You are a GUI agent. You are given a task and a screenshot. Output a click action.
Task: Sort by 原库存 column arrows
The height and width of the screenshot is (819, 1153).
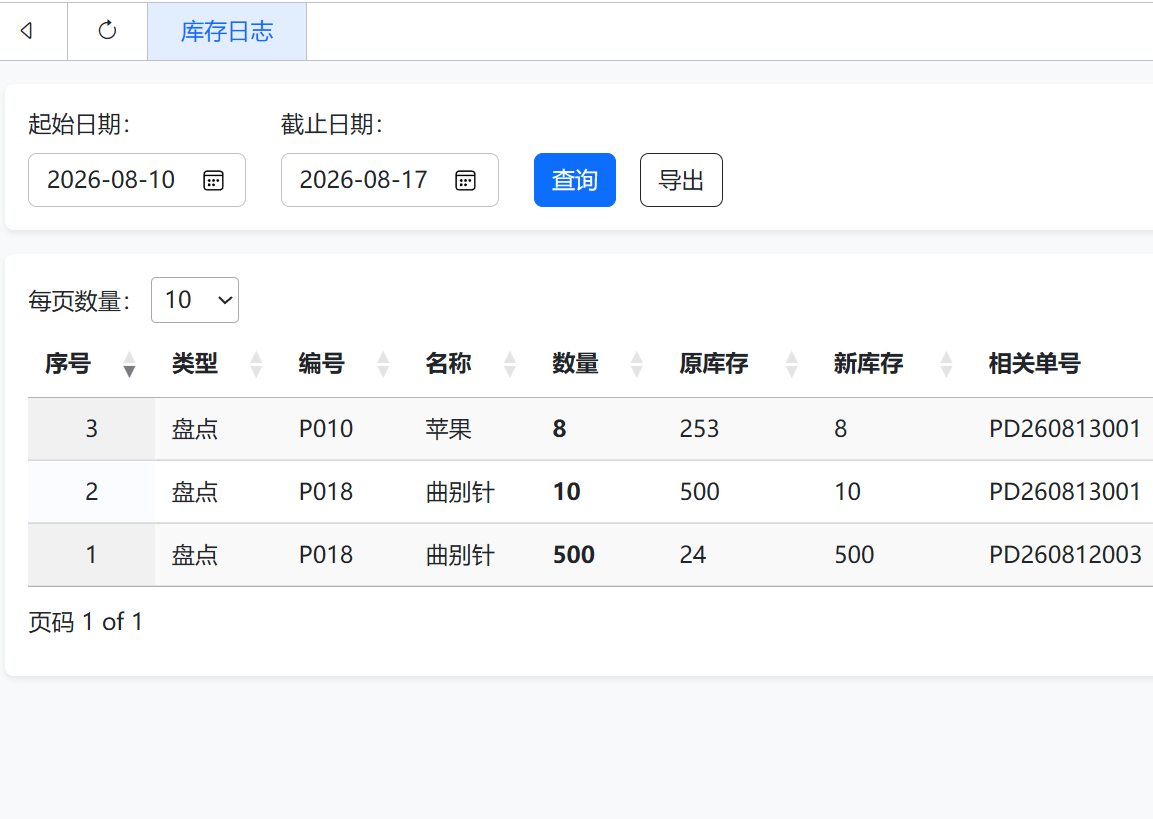791,364
